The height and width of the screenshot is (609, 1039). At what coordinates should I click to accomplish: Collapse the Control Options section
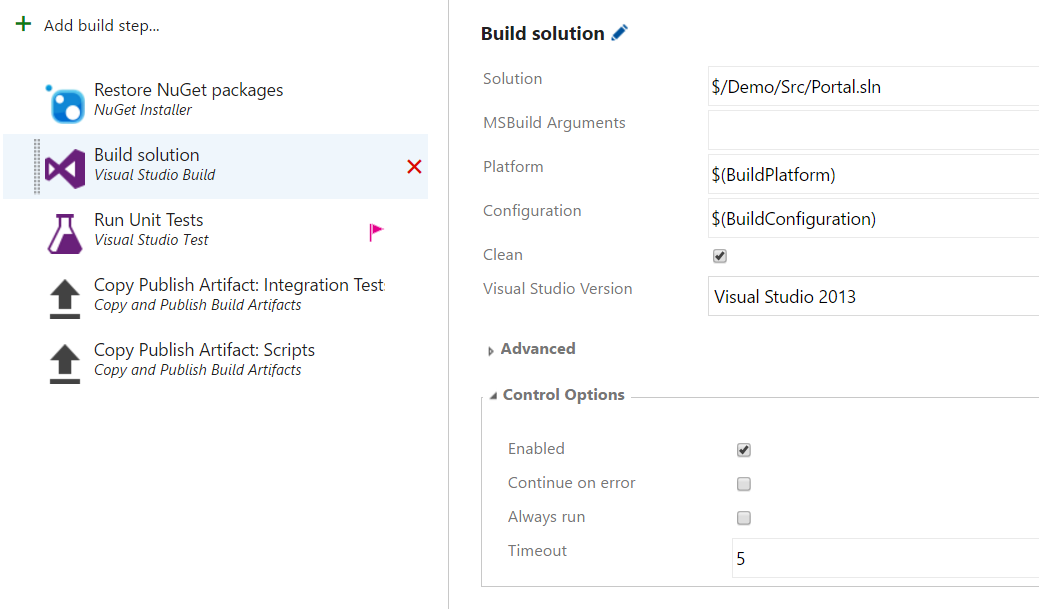[493, 396]
